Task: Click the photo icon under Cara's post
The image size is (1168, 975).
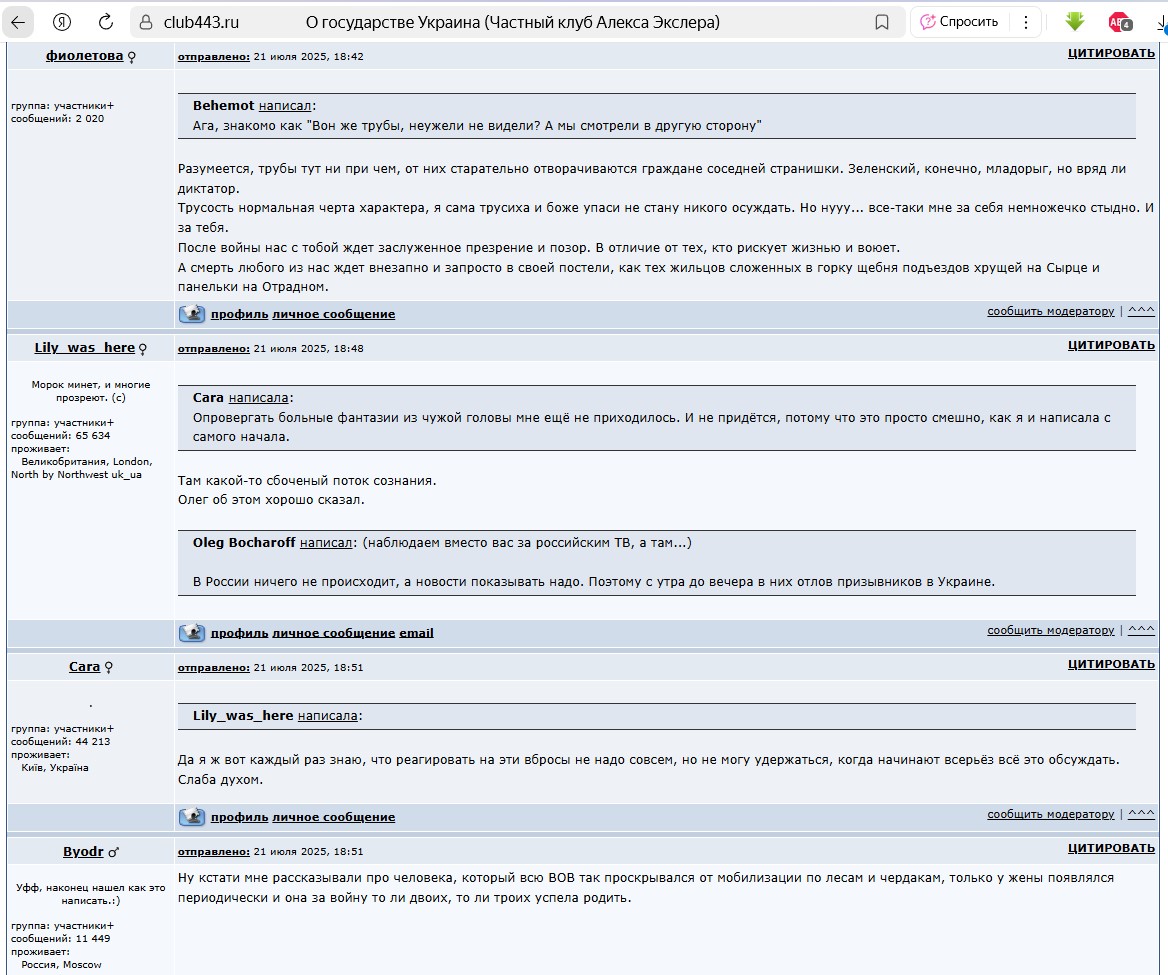Action: tap(192, 817)
